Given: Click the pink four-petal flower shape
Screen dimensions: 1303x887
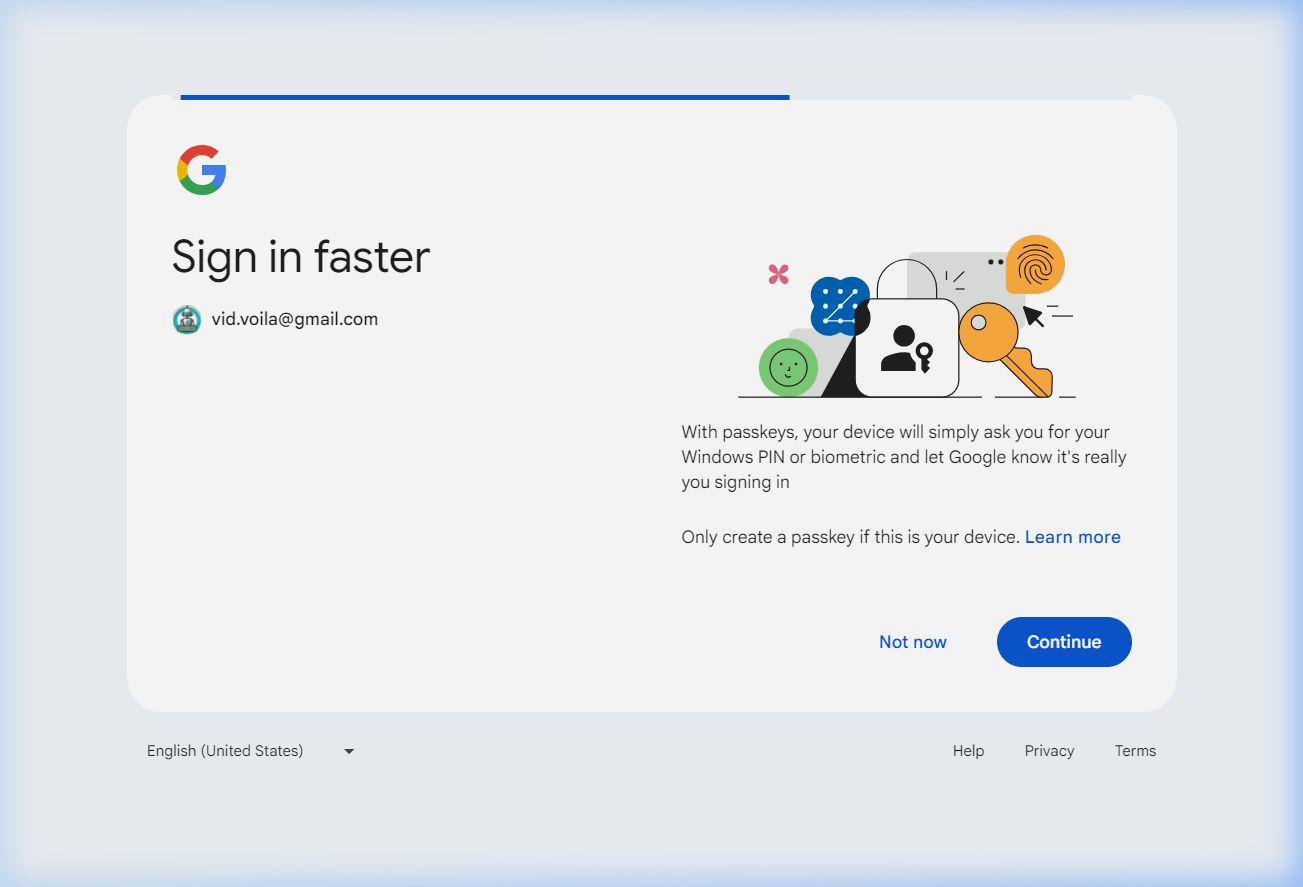Looking at the screenshot, I should 779,274.
